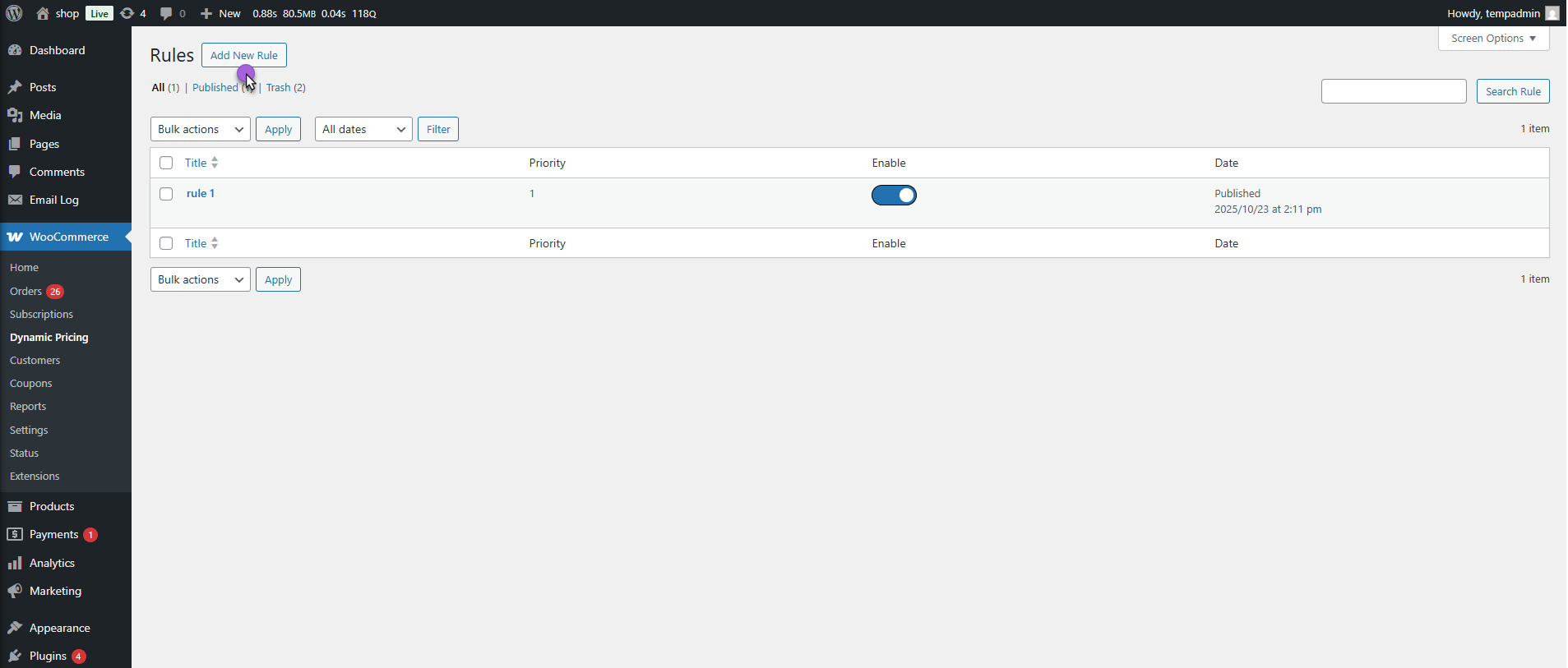Check the rule 1 row checkbox
1568x668 pixels.
tap(166, 194)
